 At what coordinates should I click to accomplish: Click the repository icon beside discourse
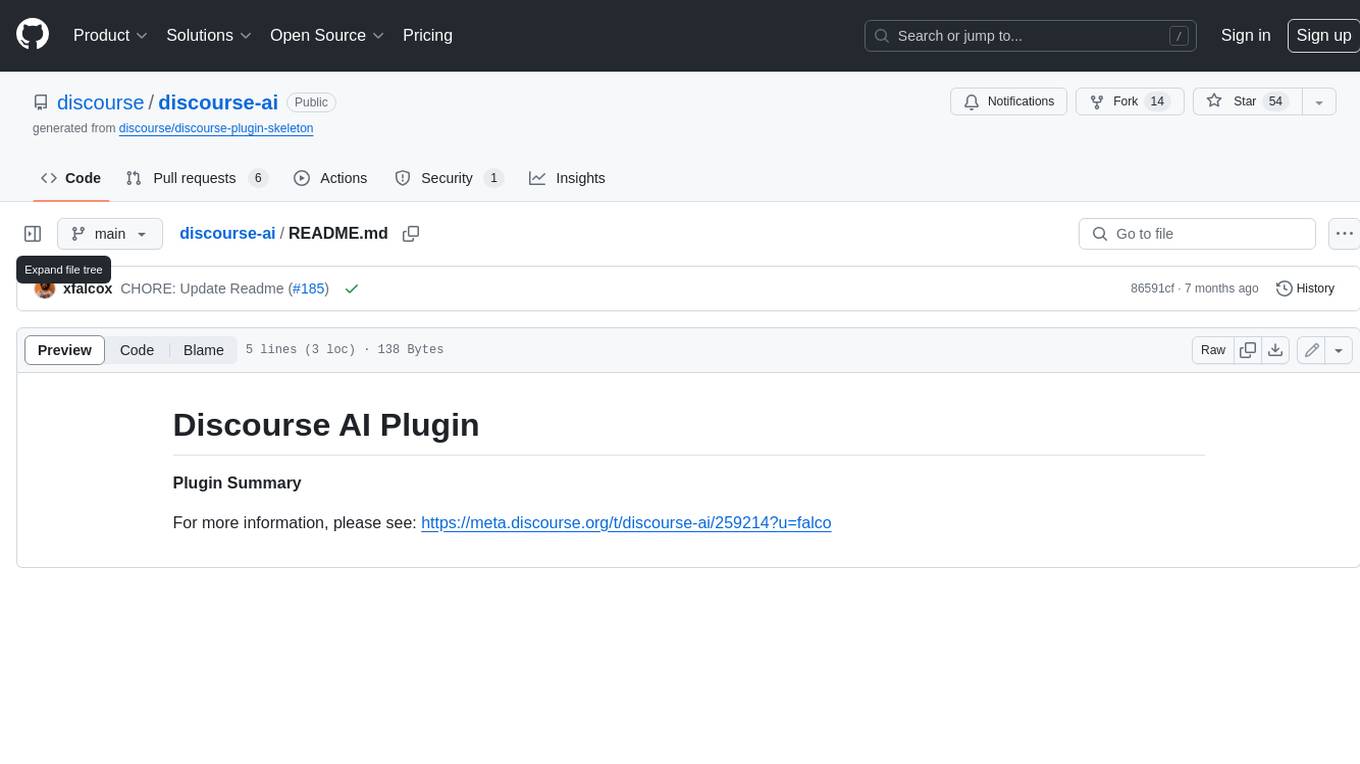click(41, 102)
